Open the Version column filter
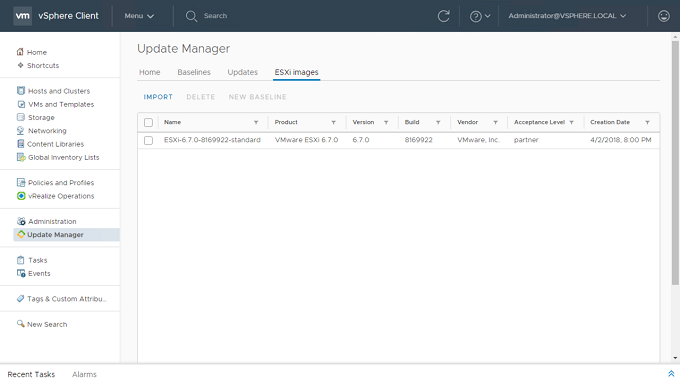 pyautogui.click(x=386, y=122)
